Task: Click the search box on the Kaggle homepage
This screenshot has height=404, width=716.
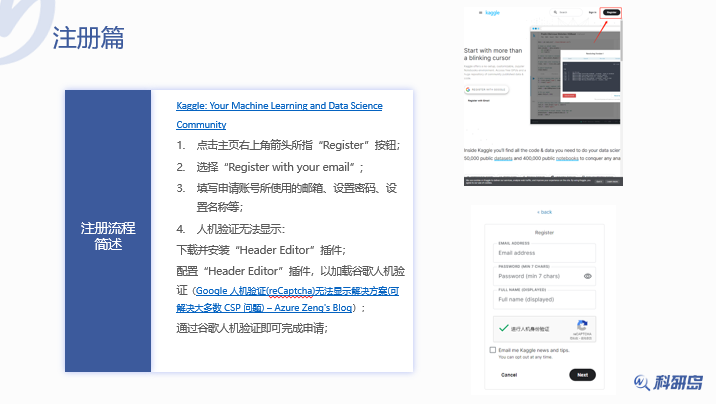Action: click(567, 12)
